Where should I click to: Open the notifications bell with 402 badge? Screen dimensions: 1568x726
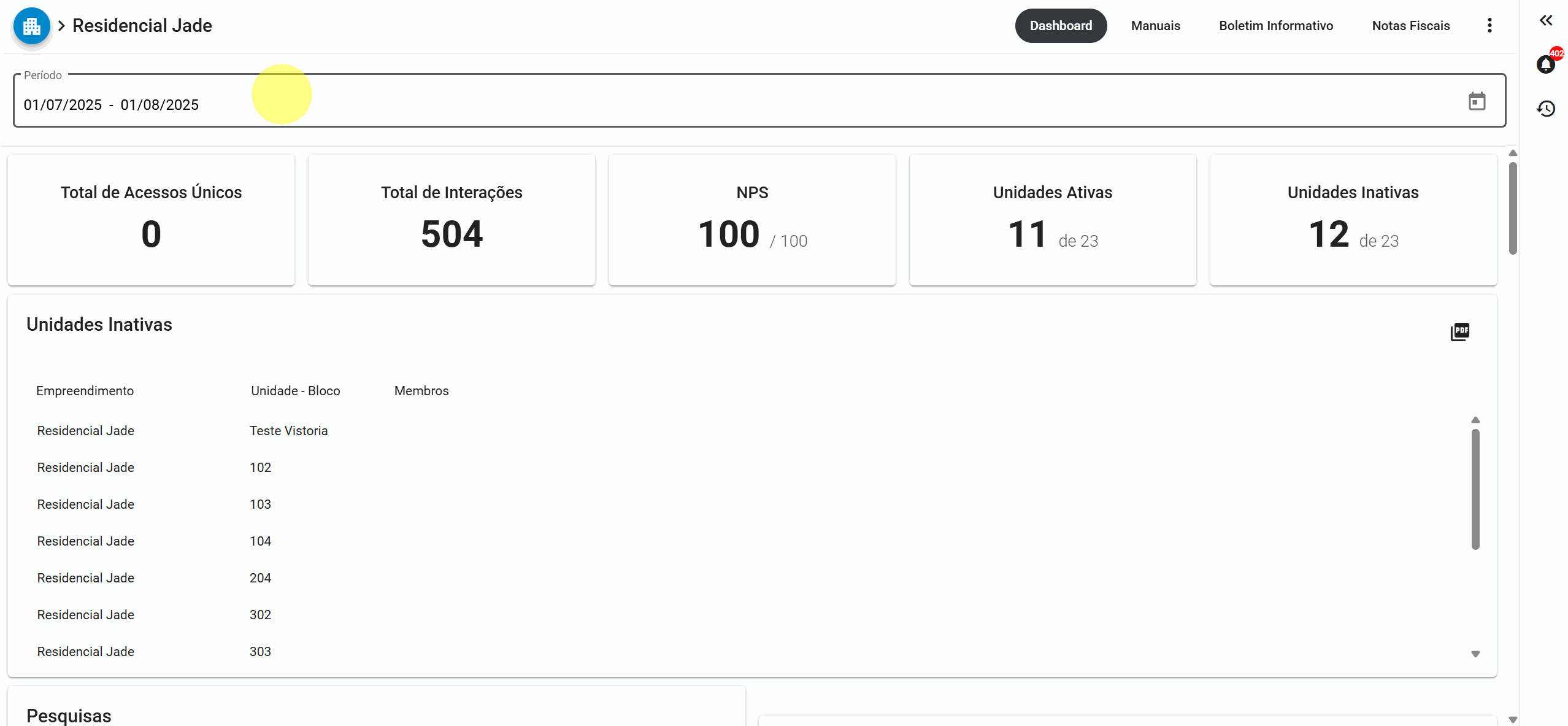pyautogui.click(x=1545, y=64)
